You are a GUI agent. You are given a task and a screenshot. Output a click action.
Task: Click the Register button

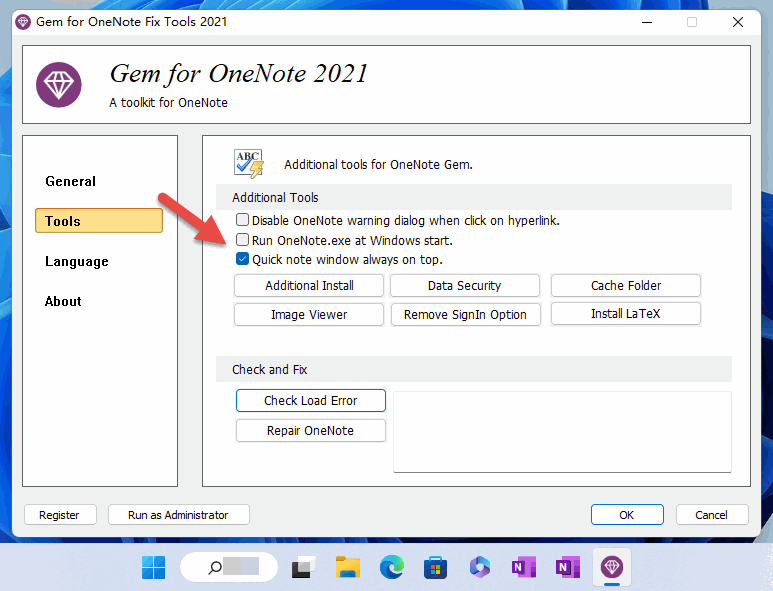pyautogui.click(x=60, y=515)
